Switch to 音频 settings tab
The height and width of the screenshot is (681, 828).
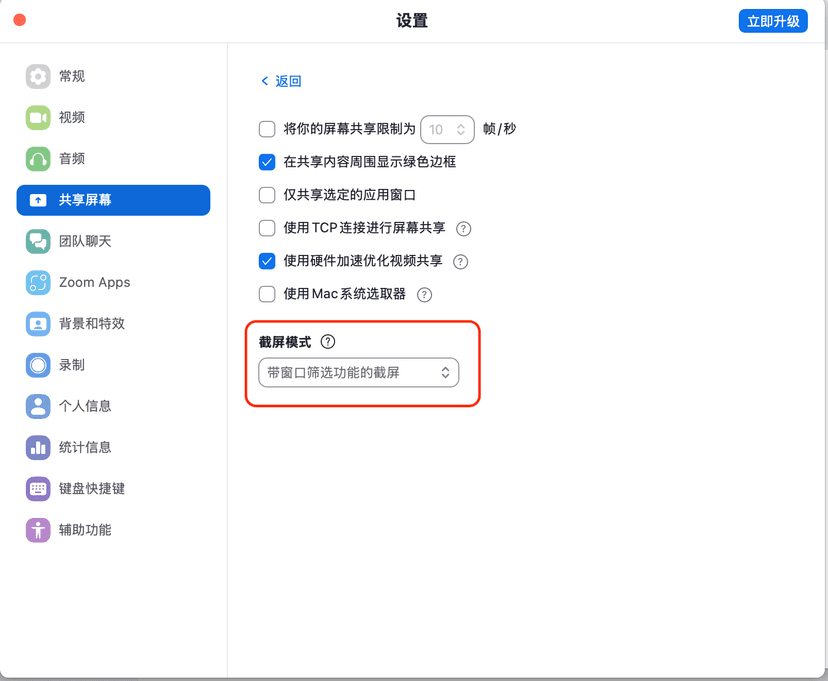pyautogui.click(x=72, y=159)
